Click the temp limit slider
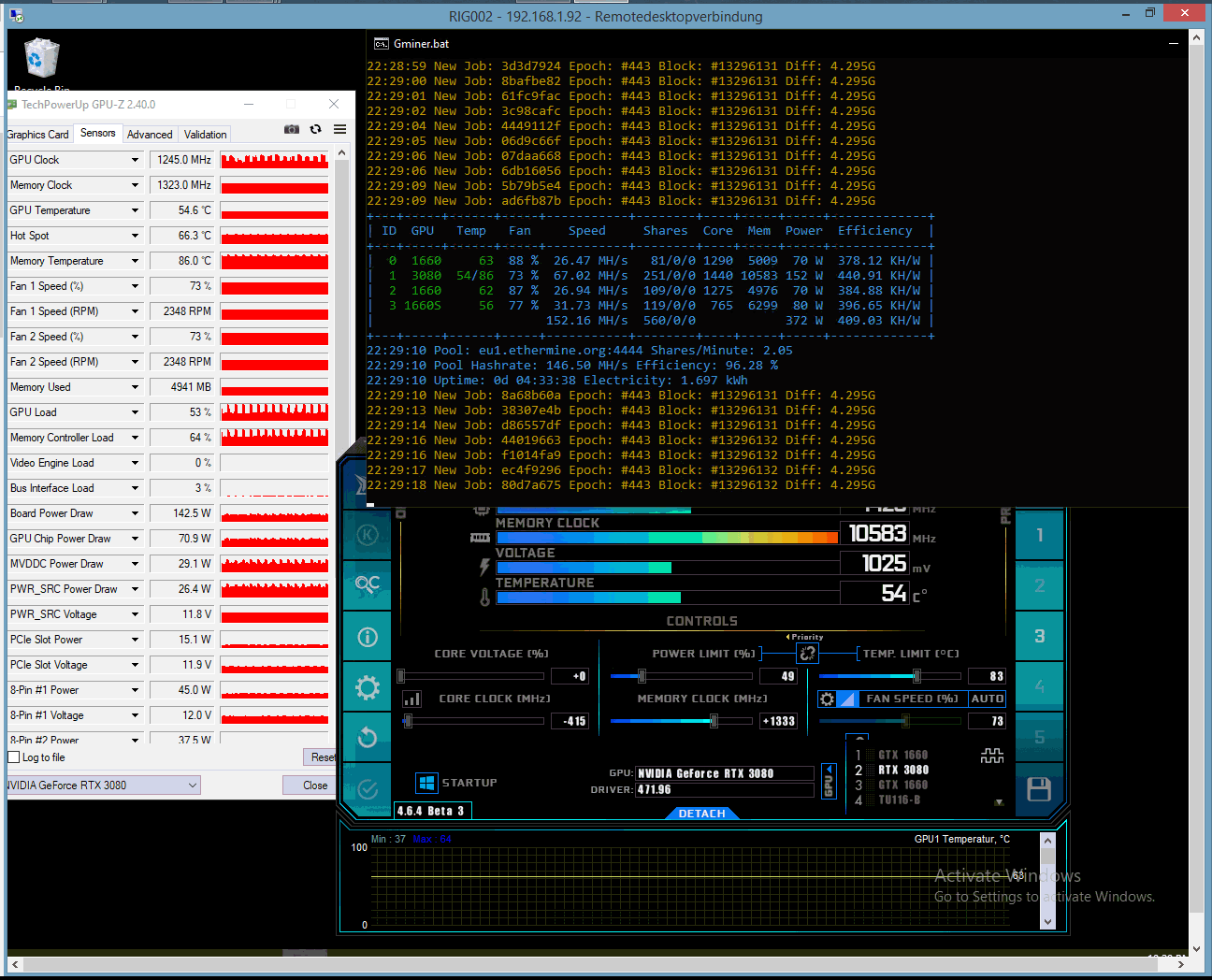The width and height of the screenshot is (1212, 980). coord(889,676)
